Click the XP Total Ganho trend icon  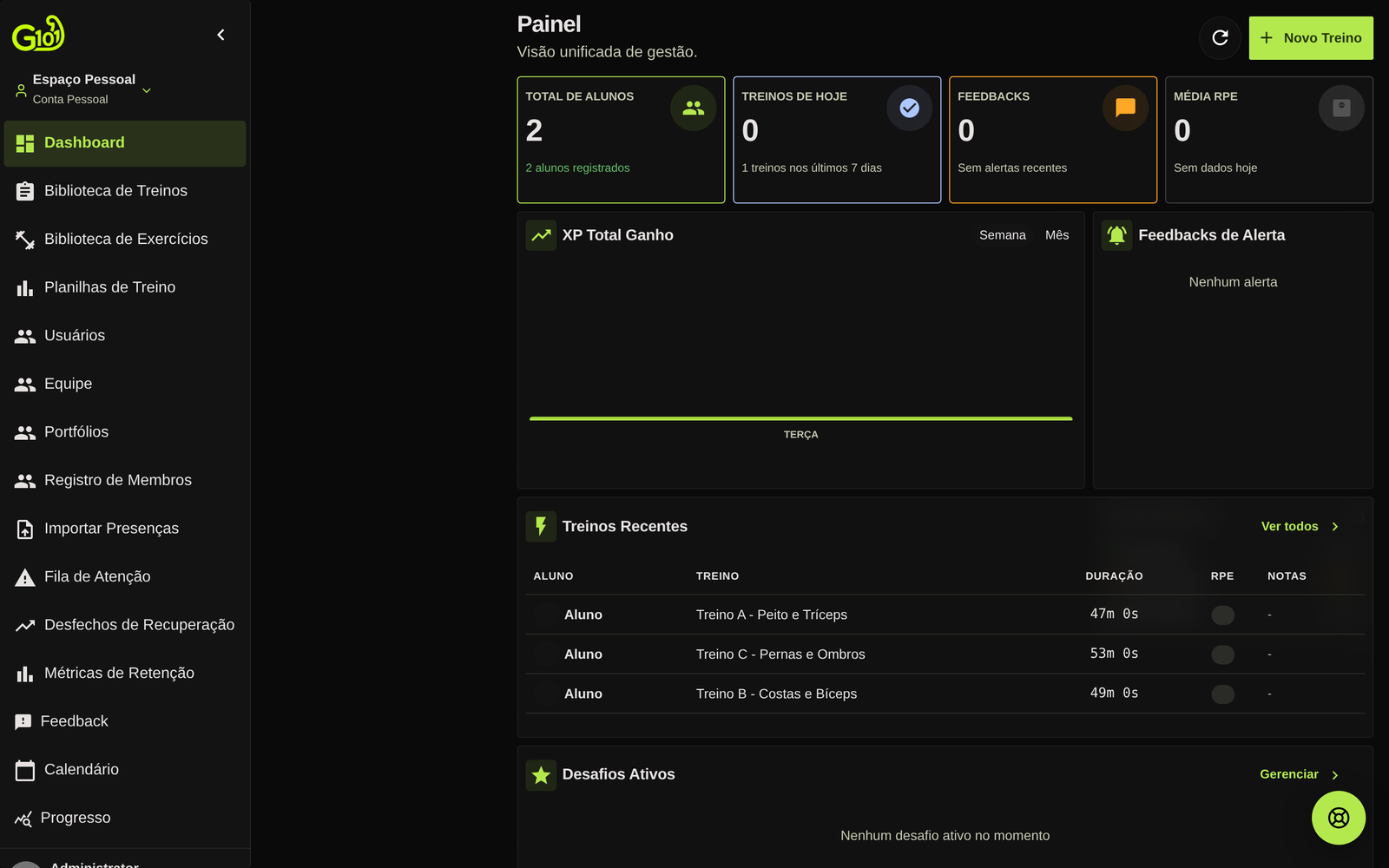coord(541,235)
